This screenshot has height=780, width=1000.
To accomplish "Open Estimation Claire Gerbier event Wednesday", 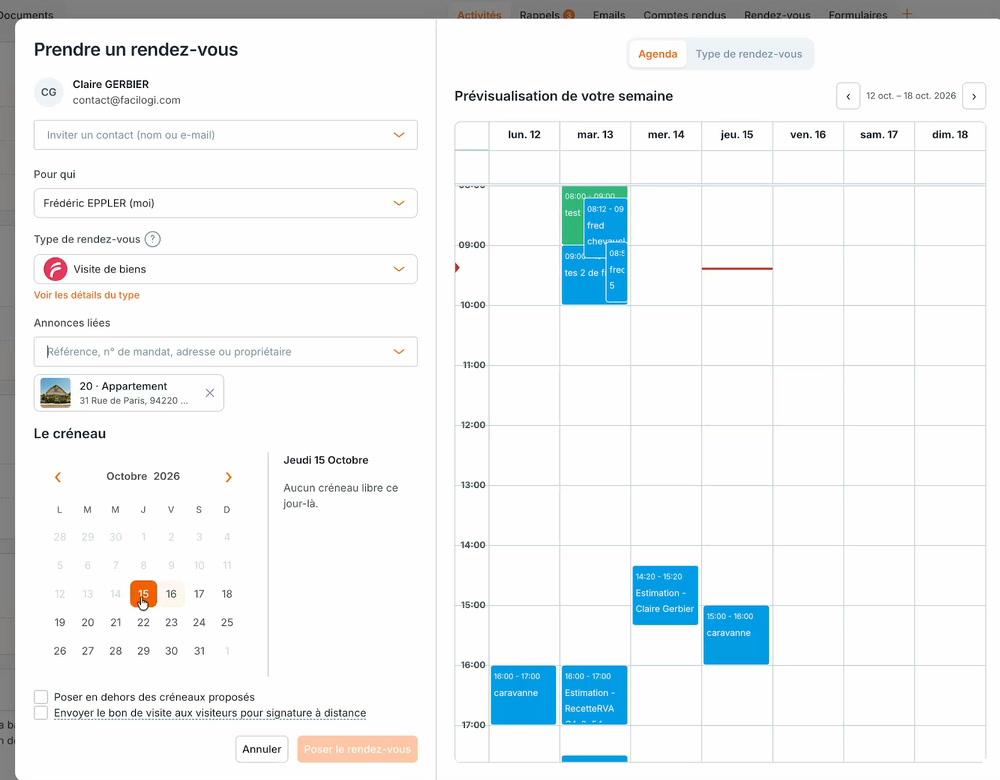I will [x=665, y=595].
